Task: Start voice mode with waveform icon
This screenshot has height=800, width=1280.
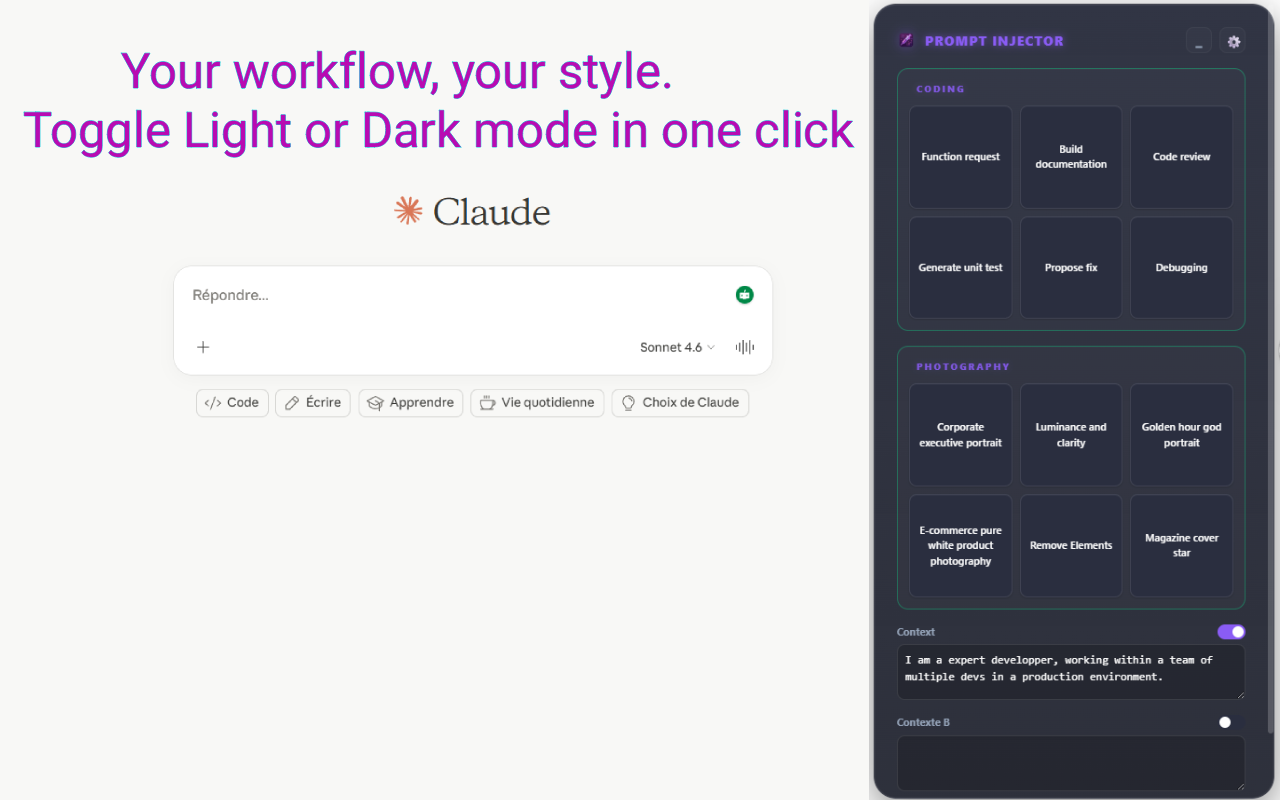Action: click(745, 347)
